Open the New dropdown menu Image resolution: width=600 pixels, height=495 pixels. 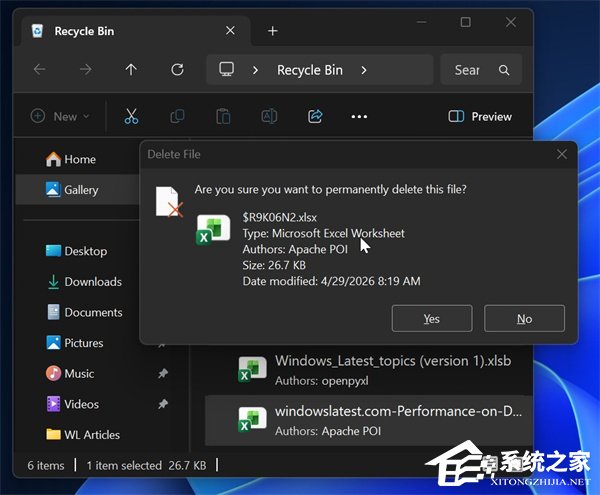click(x=60, y=116)
